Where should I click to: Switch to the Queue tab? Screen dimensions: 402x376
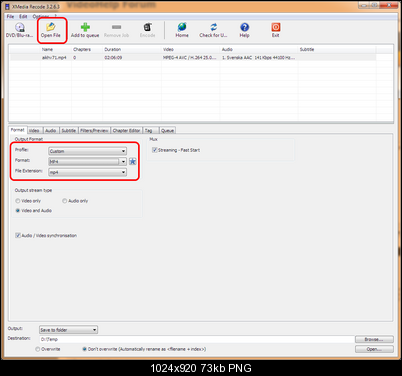point(167,130)
